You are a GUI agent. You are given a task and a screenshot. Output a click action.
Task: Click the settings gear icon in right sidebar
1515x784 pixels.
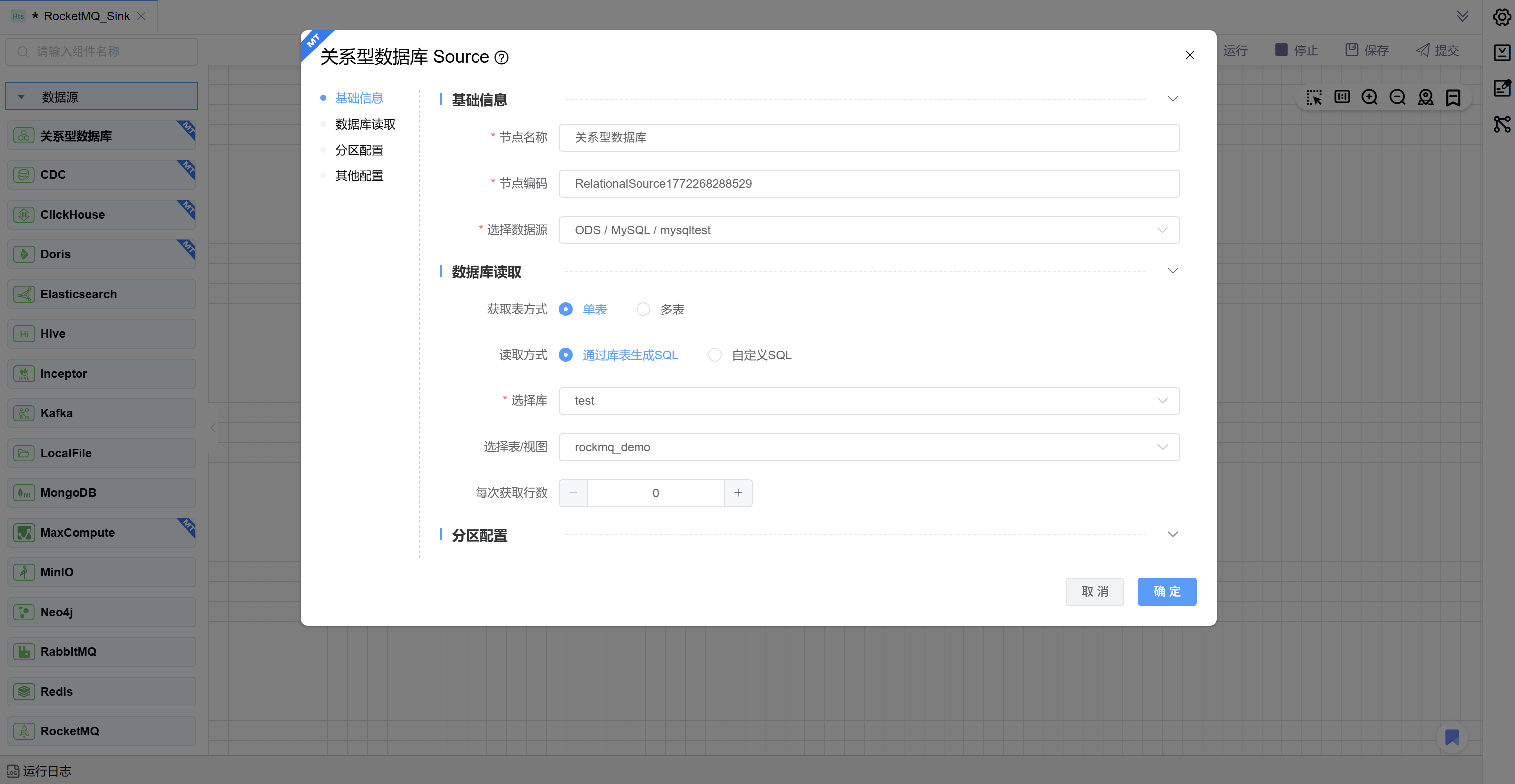1501,17
